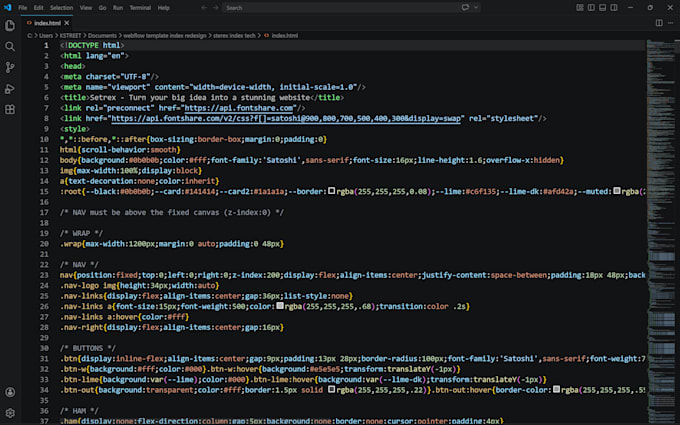The width and height of the screenshot is (680, 425).
Task: Split the editor to the right
Action: click(x=659, y=23)
